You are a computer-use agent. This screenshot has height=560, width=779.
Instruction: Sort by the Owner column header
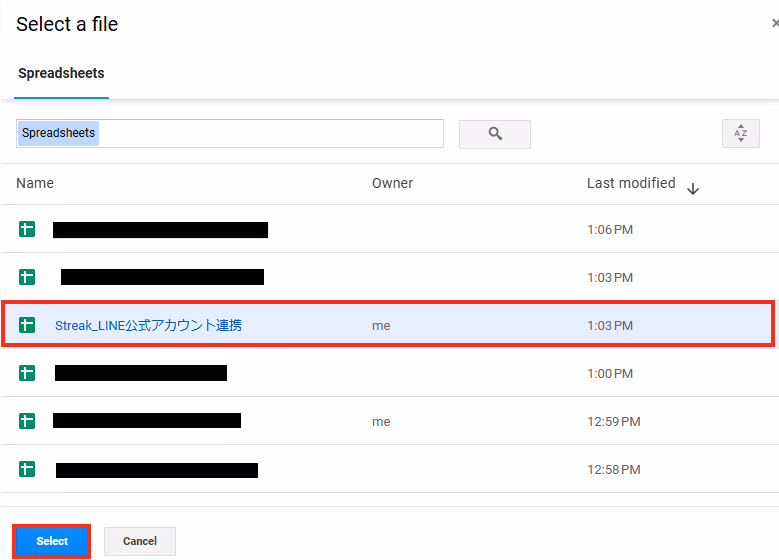point(392,183)
